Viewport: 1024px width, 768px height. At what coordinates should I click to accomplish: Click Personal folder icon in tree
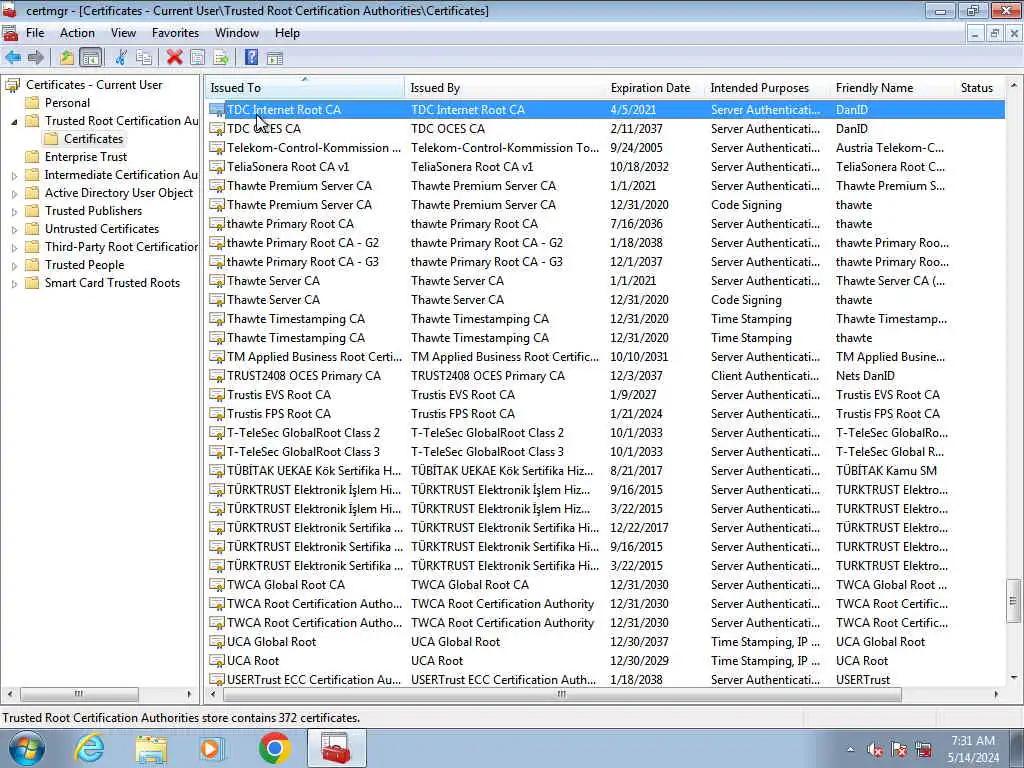pos(32,103)
